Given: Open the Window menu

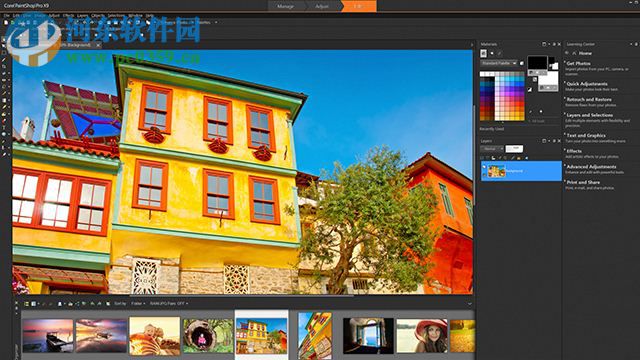Looking at the screenshot, I should [136, 16].
